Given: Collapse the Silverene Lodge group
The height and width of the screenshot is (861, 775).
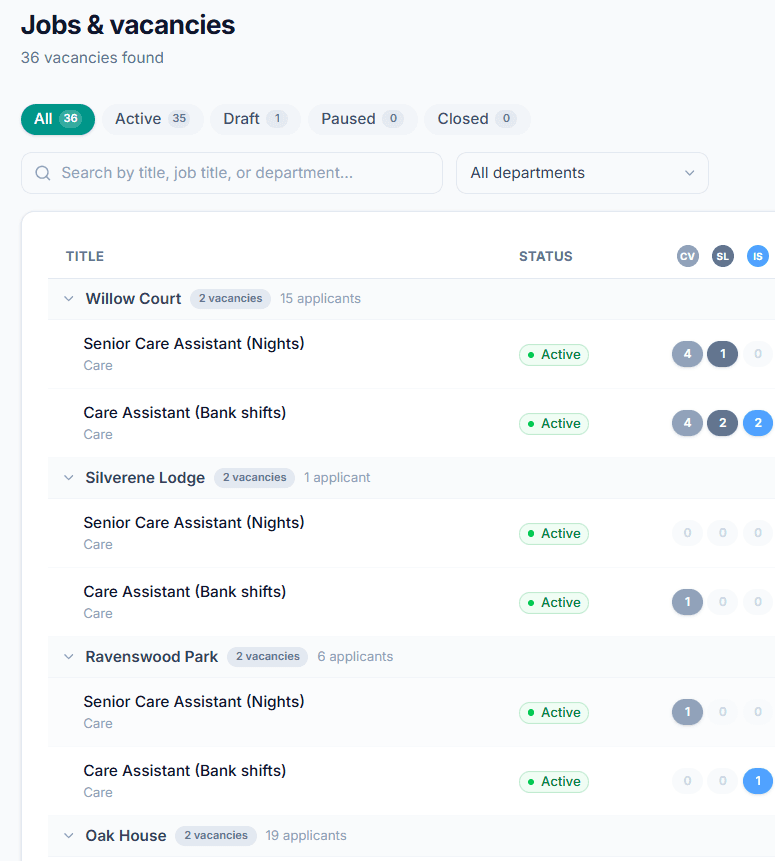Looking at the screenshot, I should point(68,477).
